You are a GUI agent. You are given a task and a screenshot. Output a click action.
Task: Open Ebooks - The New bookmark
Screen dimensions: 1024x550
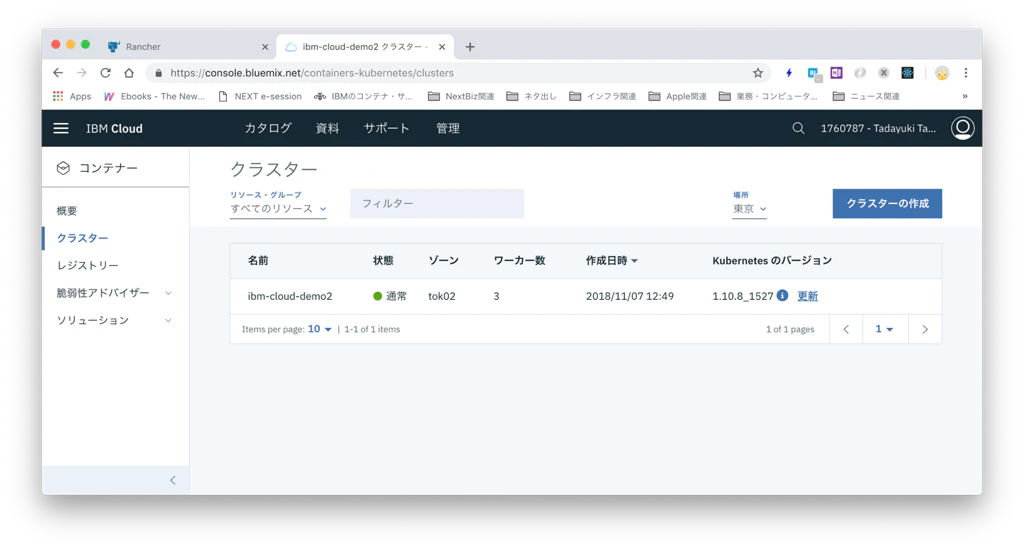[154, 96]
